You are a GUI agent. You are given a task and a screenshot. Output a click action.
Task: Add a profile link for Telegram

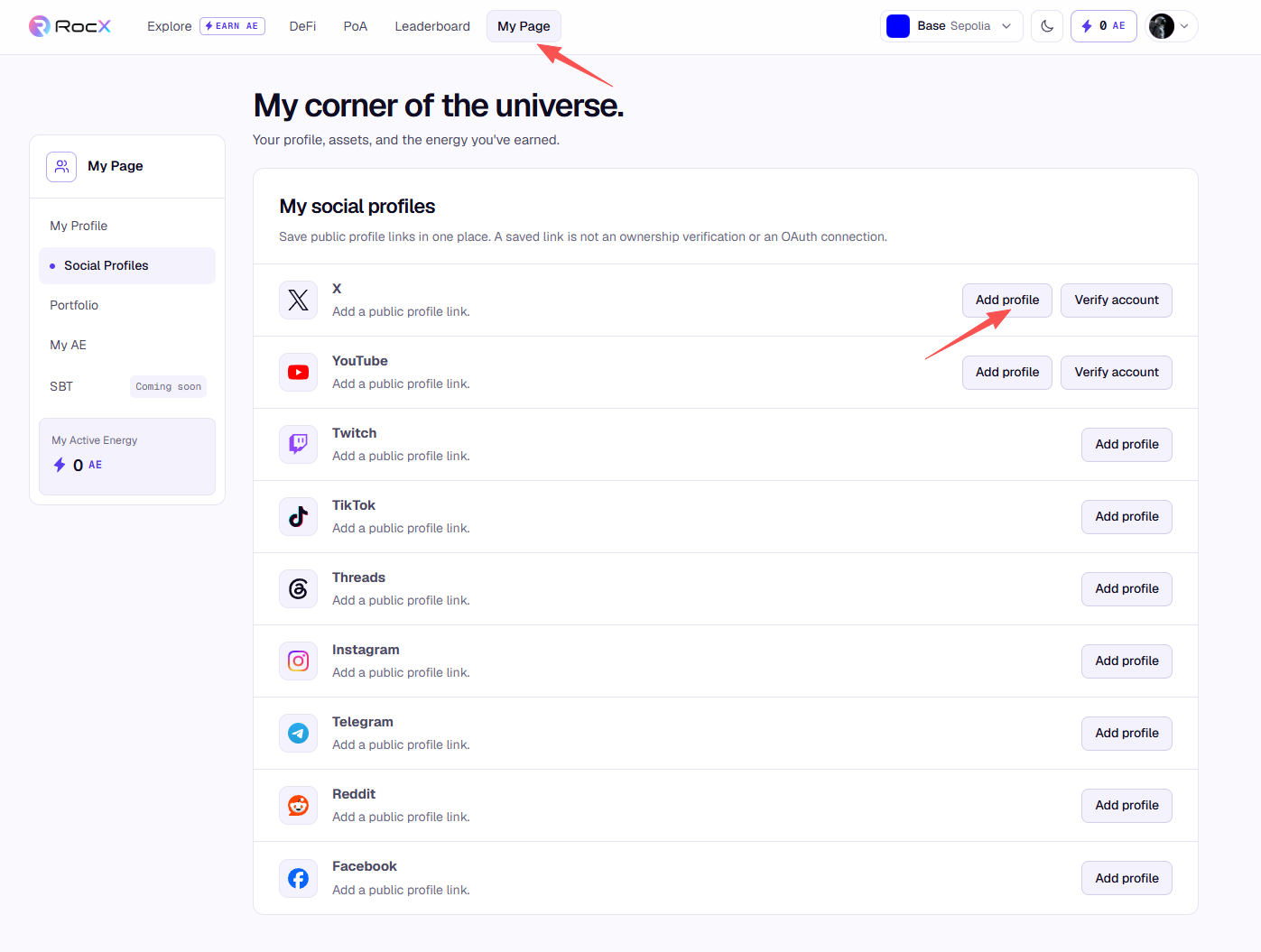[1127, 734]
